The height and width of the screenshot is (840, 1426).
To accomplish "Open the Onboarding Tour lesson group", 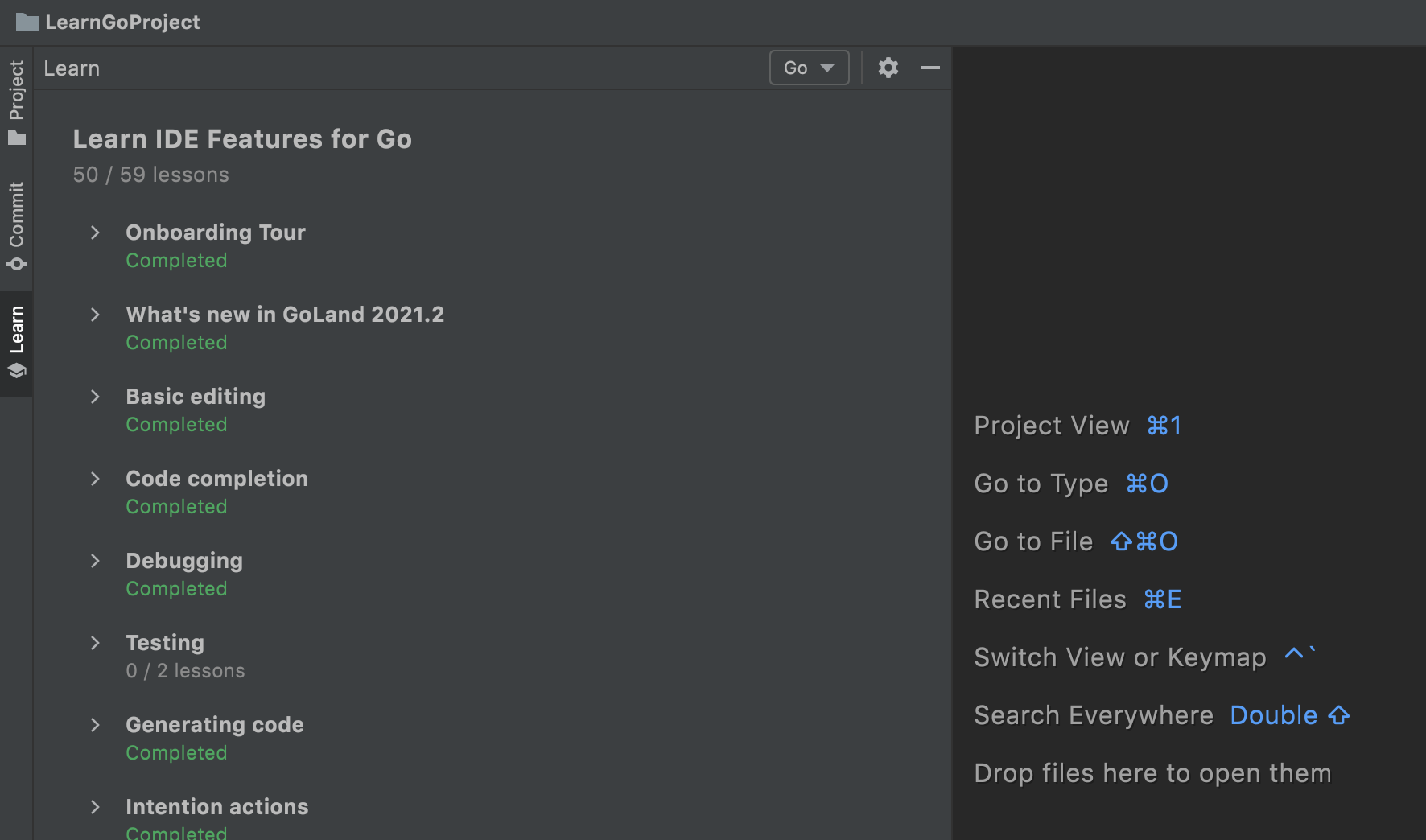I will [216, 233].
